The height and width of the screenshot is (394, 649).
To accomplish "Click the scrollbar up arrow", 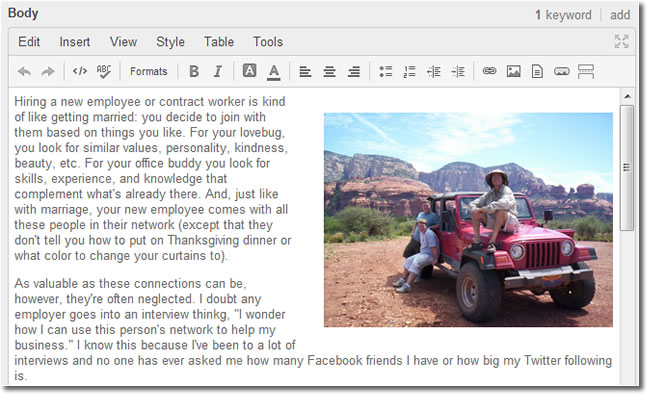I will tap(627, 96).
